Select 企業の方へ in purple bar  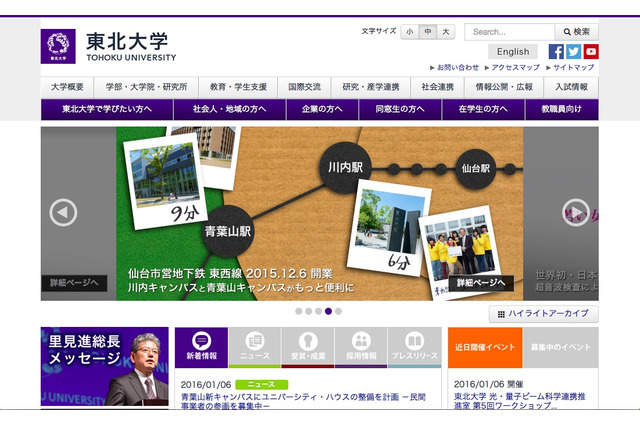point(322,109)
